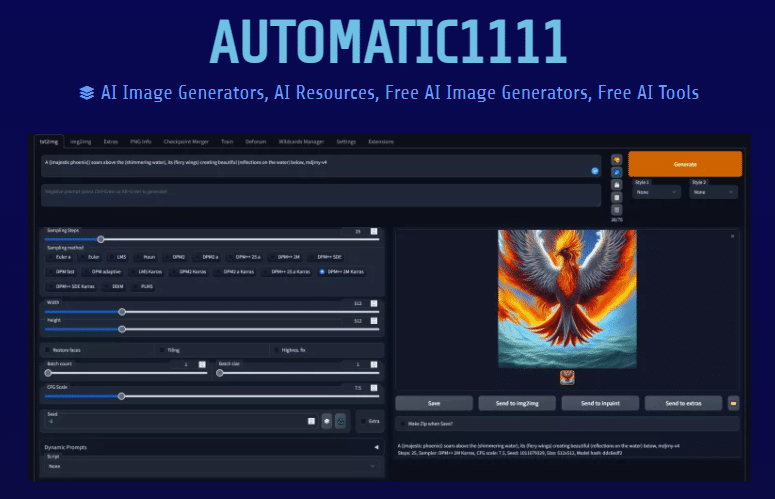
Task: Open the Deforum tab
Action: pos(256,142)
